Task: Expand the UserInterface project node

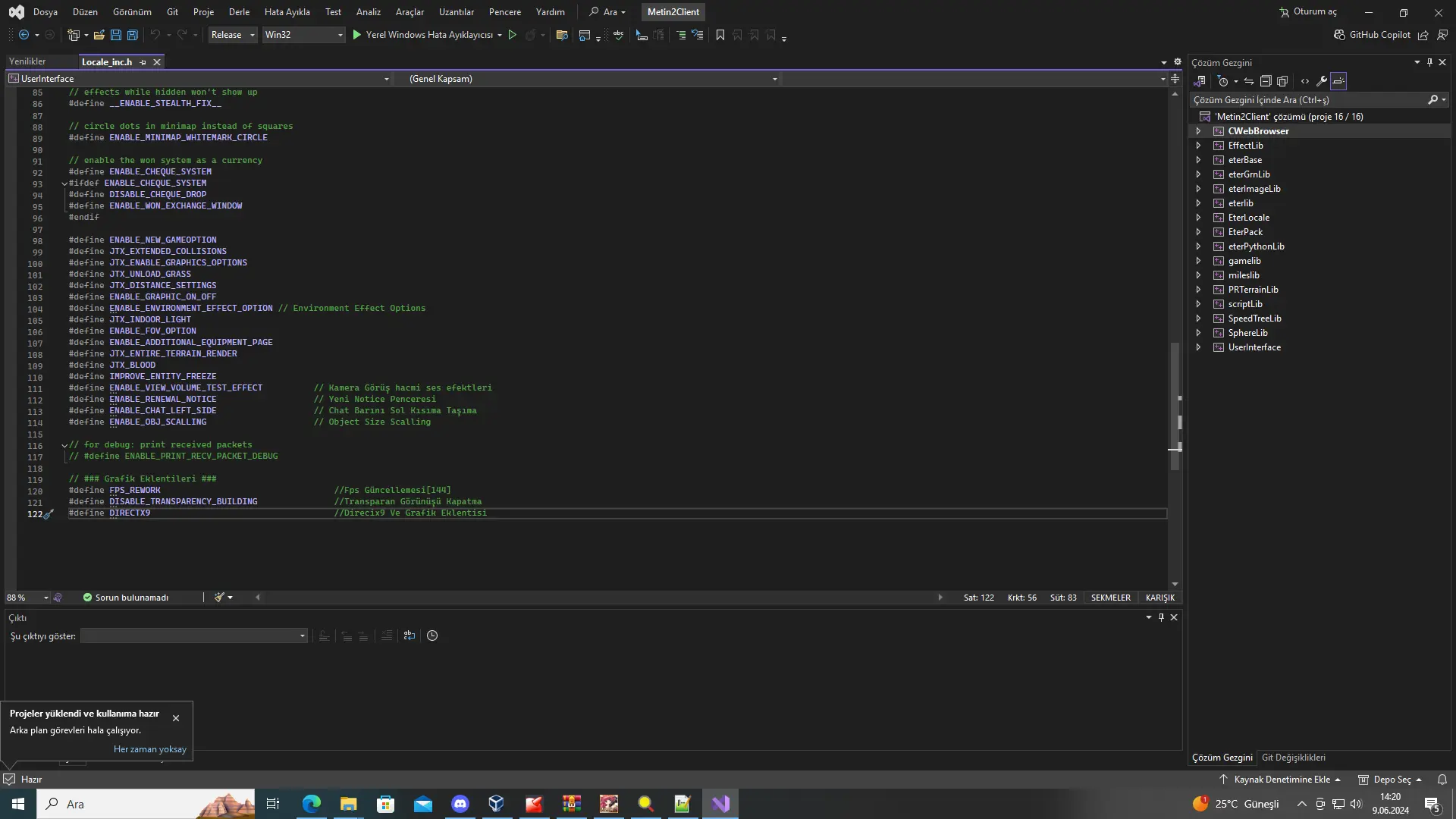Action: pos(1198,347)
